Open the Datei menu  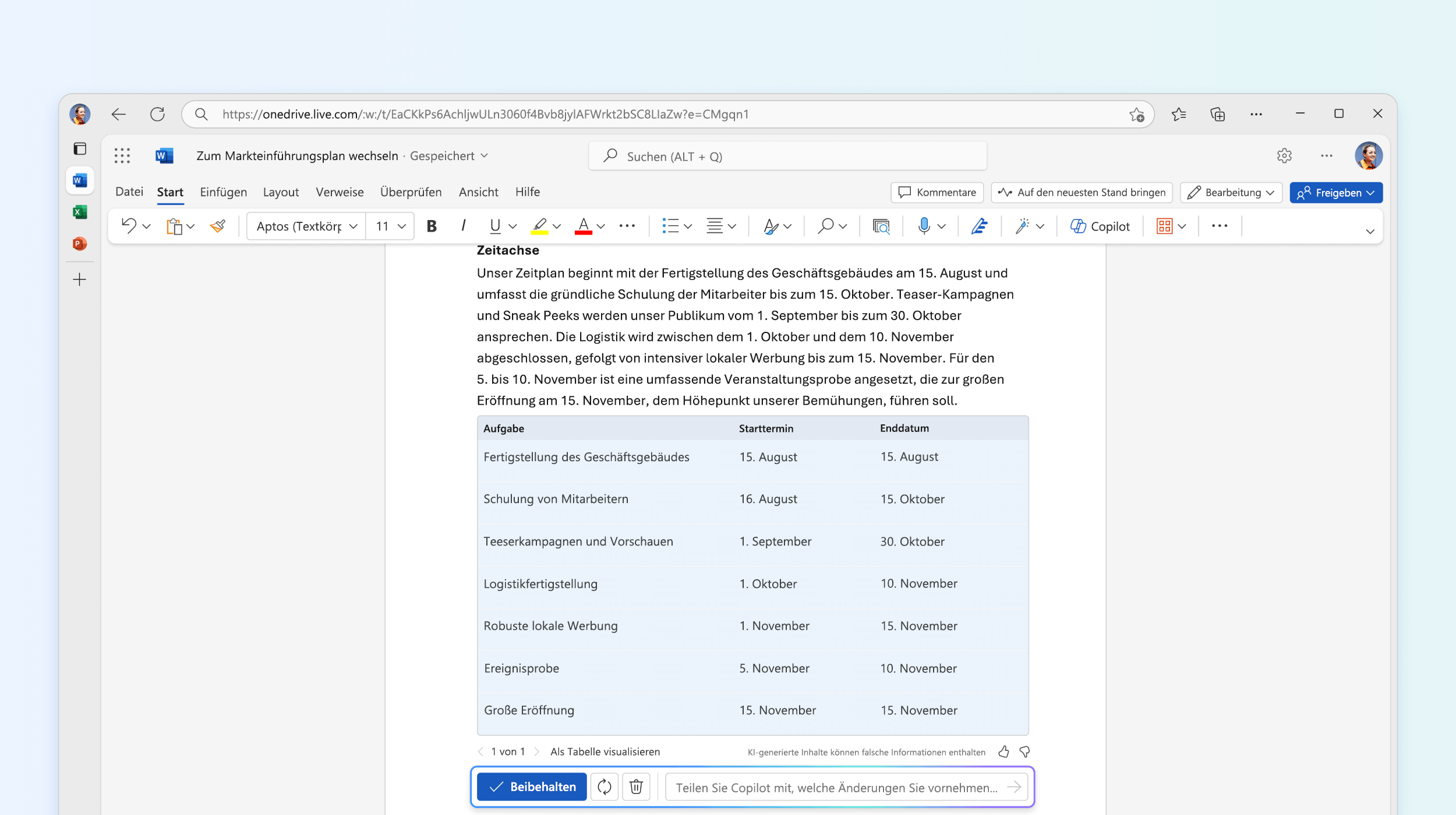pyautogui.click(x=129, y=192)
